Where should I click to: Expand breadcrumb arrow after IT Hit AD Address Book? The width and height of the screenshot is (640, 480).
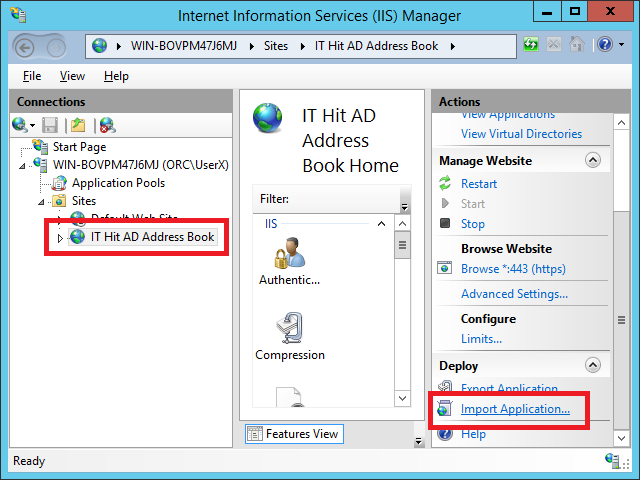click(x=453, y=47)
